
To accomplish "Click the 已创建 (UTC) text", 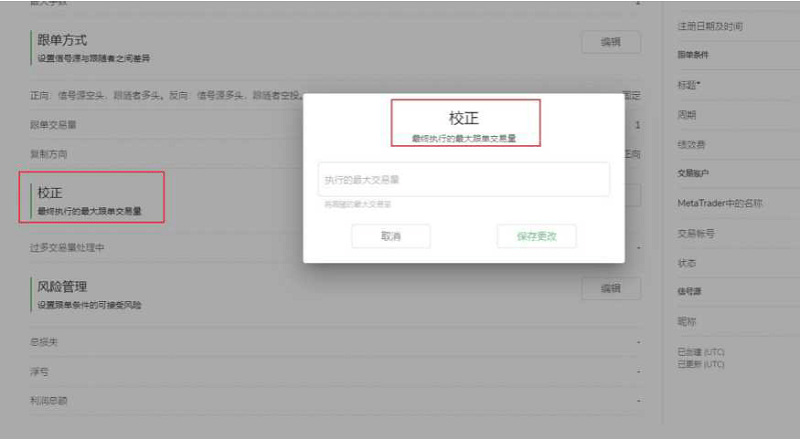I will (x=701, y=352).
